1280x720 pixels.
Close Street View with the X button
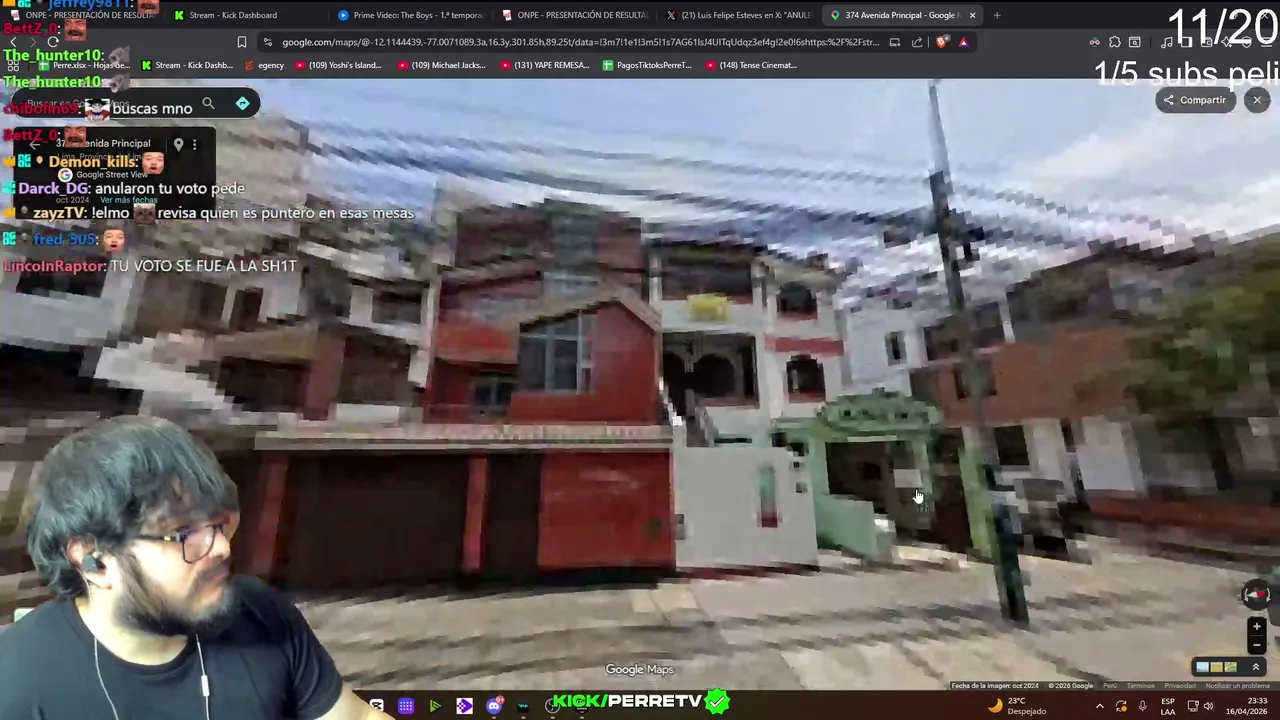point(1257,100)
